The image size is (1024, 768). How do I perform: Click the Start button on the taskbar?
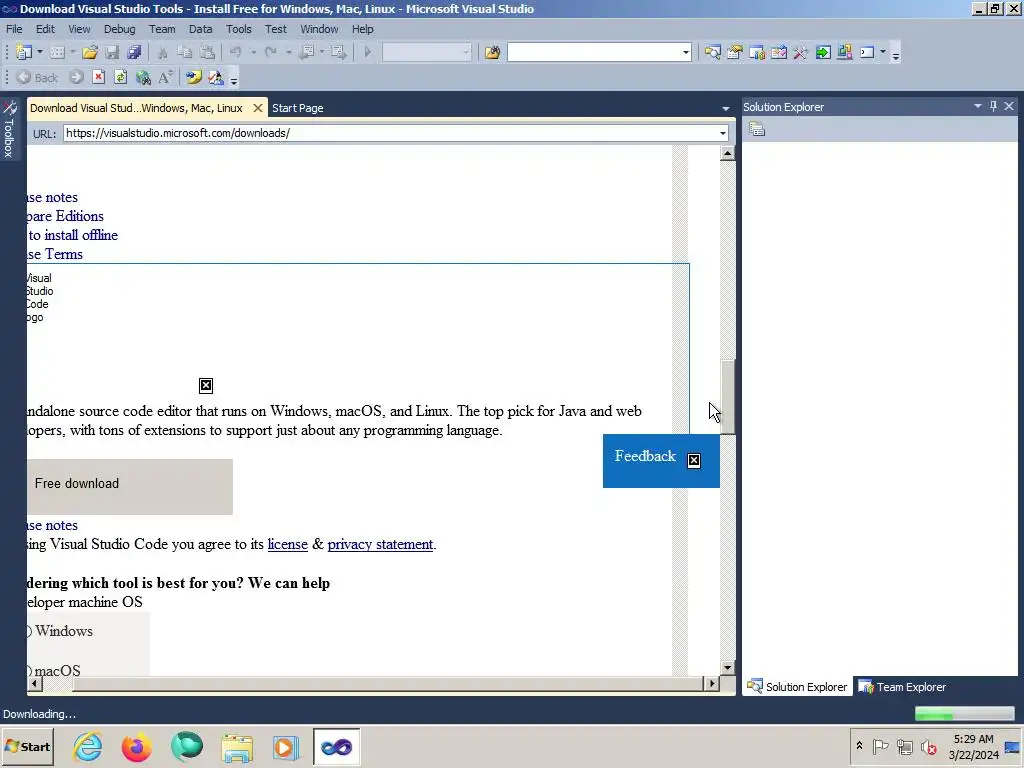[27, 746]
